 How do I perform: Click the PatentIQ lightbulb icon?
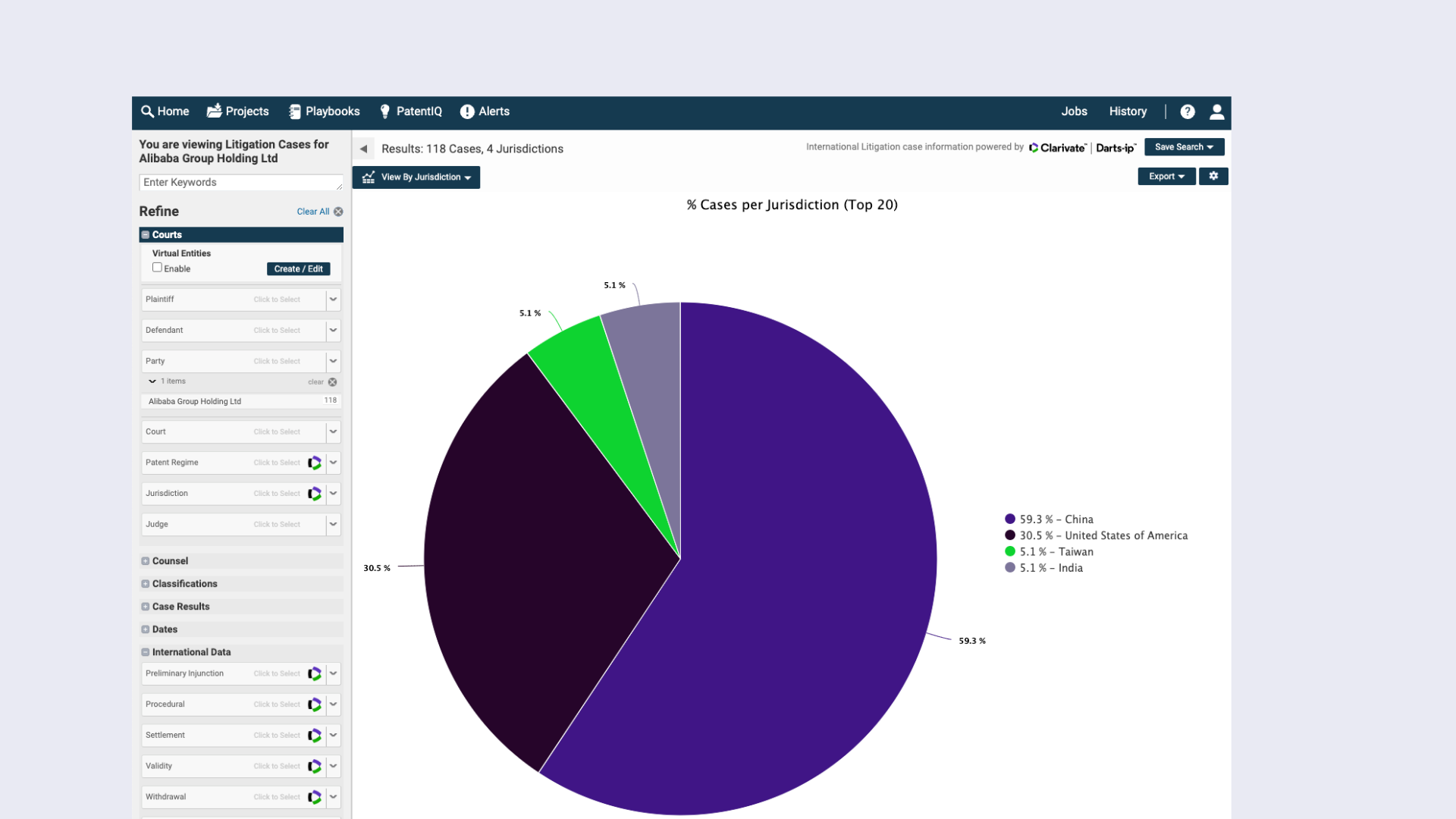click(385, 111)
